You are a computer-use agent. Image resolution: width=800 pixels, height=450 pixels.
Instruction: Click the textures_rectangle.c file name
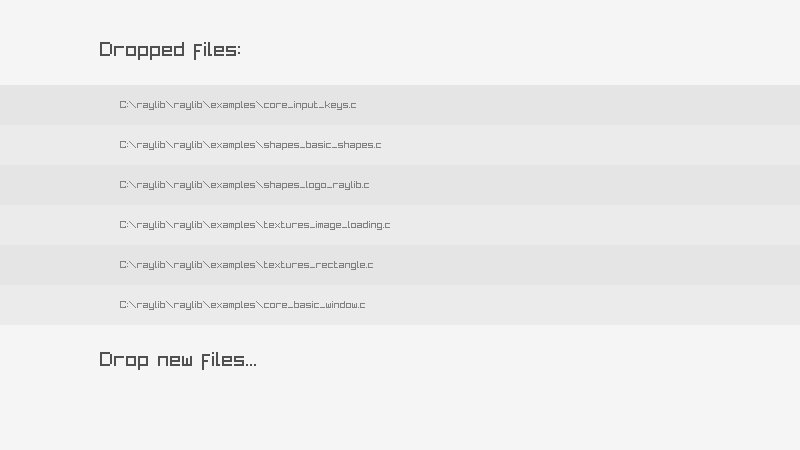[x=318, y=265]
